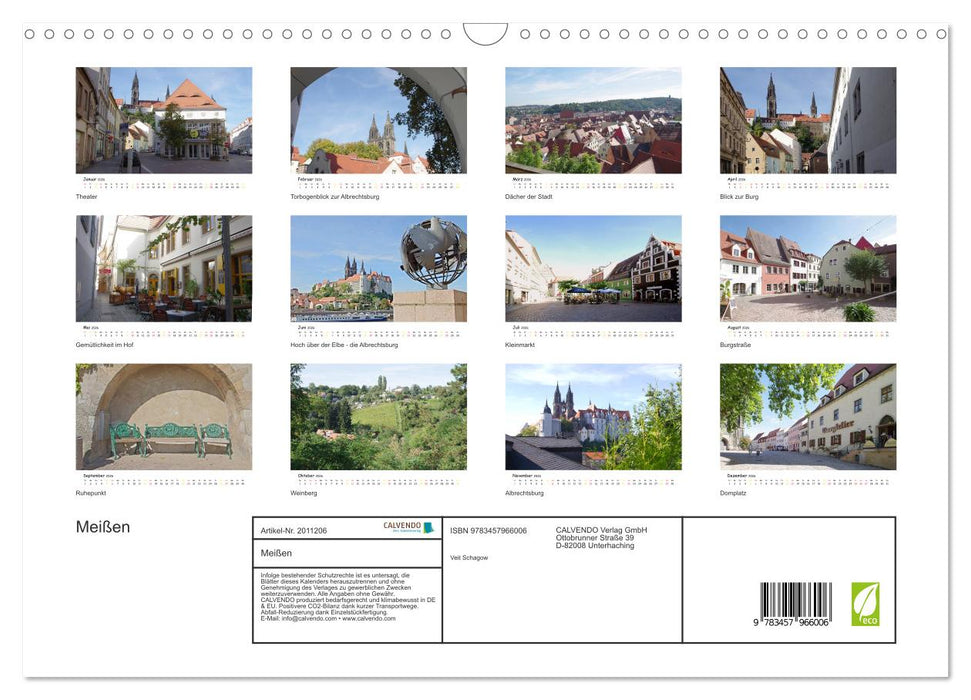Open the Theater January thumbnail

click(163, 120)
